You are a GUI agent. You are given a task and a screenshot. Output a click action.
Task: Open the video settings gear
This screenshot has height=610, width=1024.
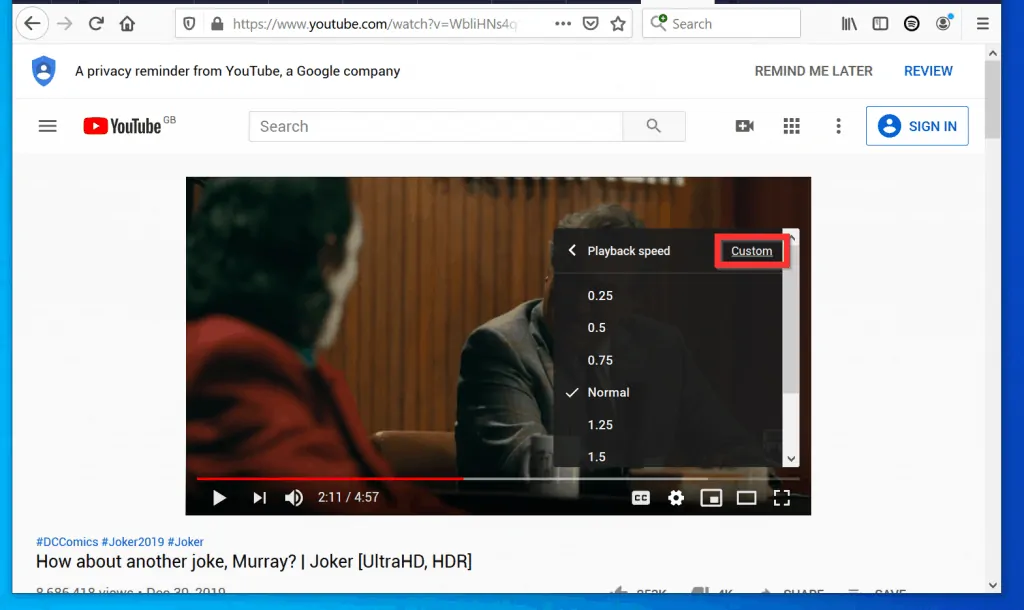[676, 498]
